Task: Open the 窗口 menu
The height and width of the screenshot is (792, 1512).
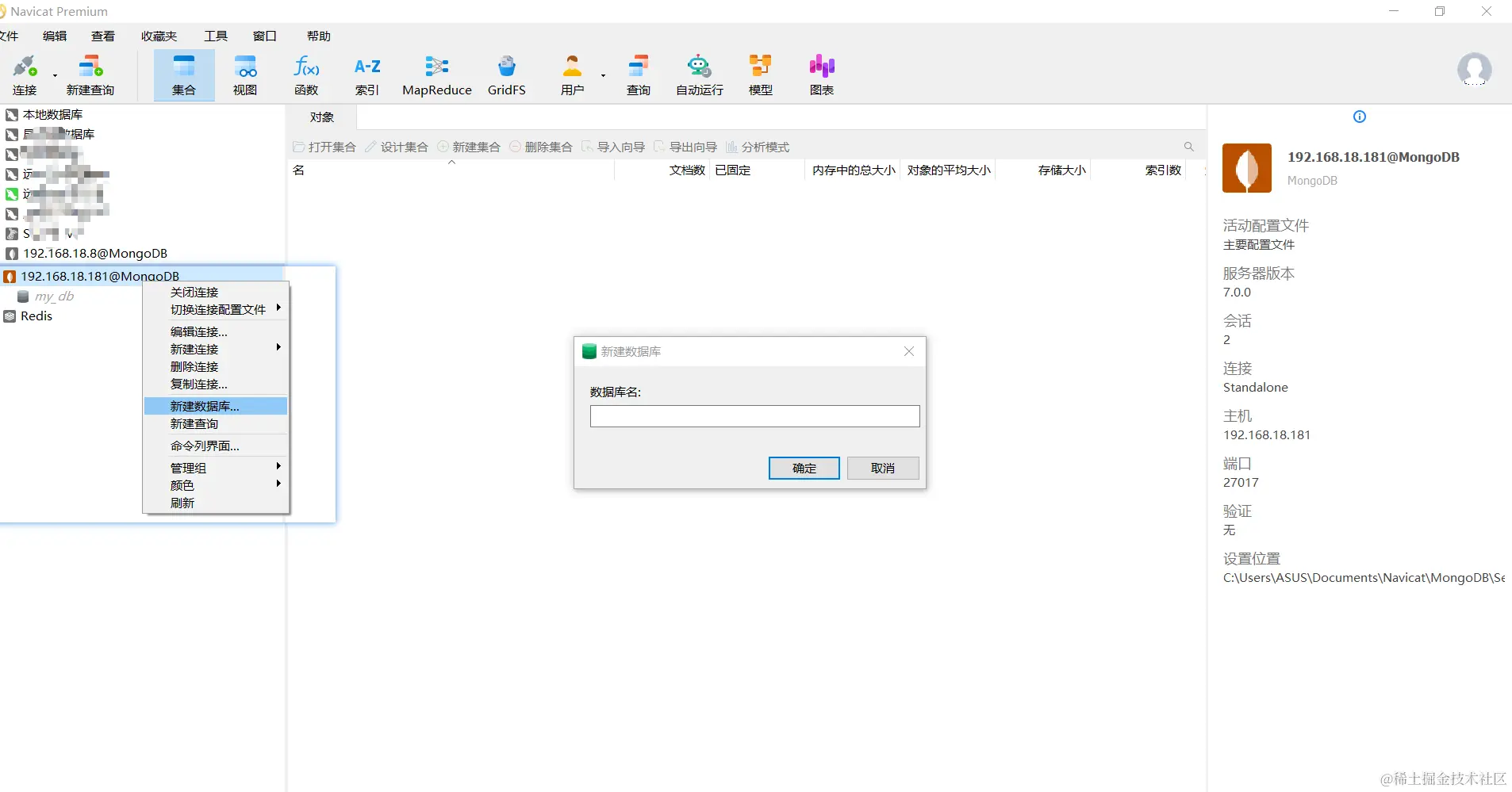Action: click(x=265, y=36)
